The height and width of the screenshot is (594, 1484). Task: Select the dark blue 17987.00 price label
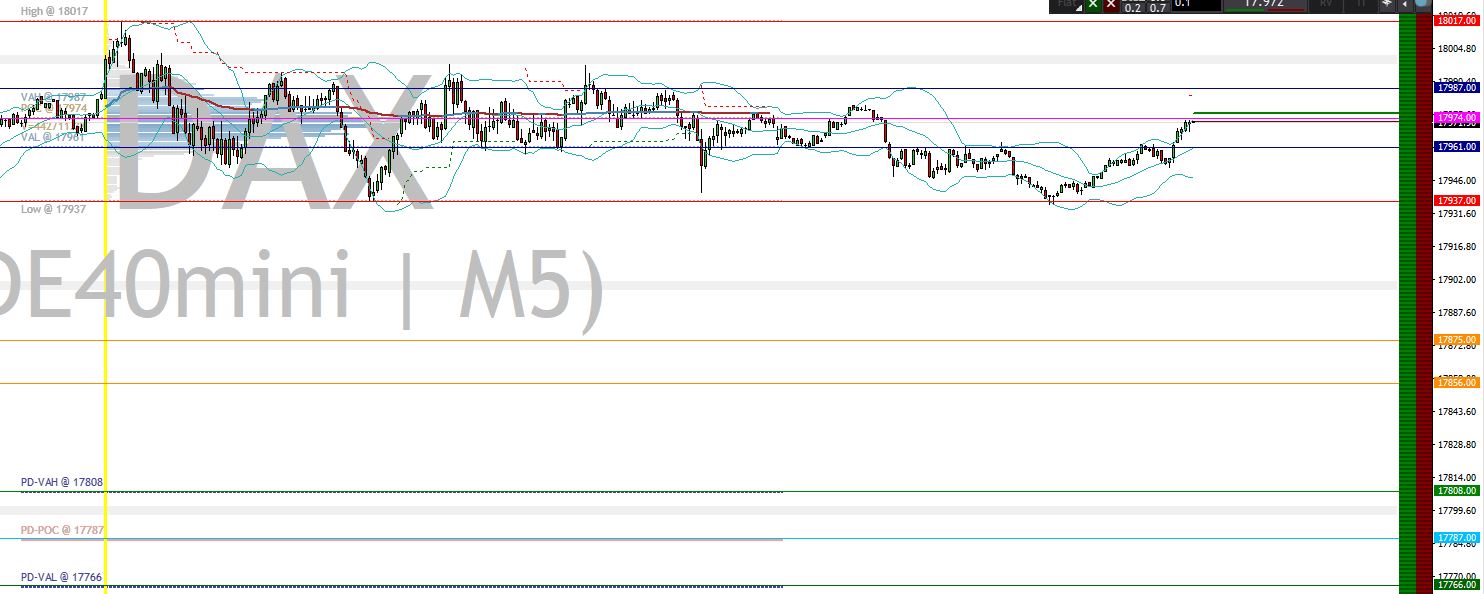click(x=1456, y=88)
